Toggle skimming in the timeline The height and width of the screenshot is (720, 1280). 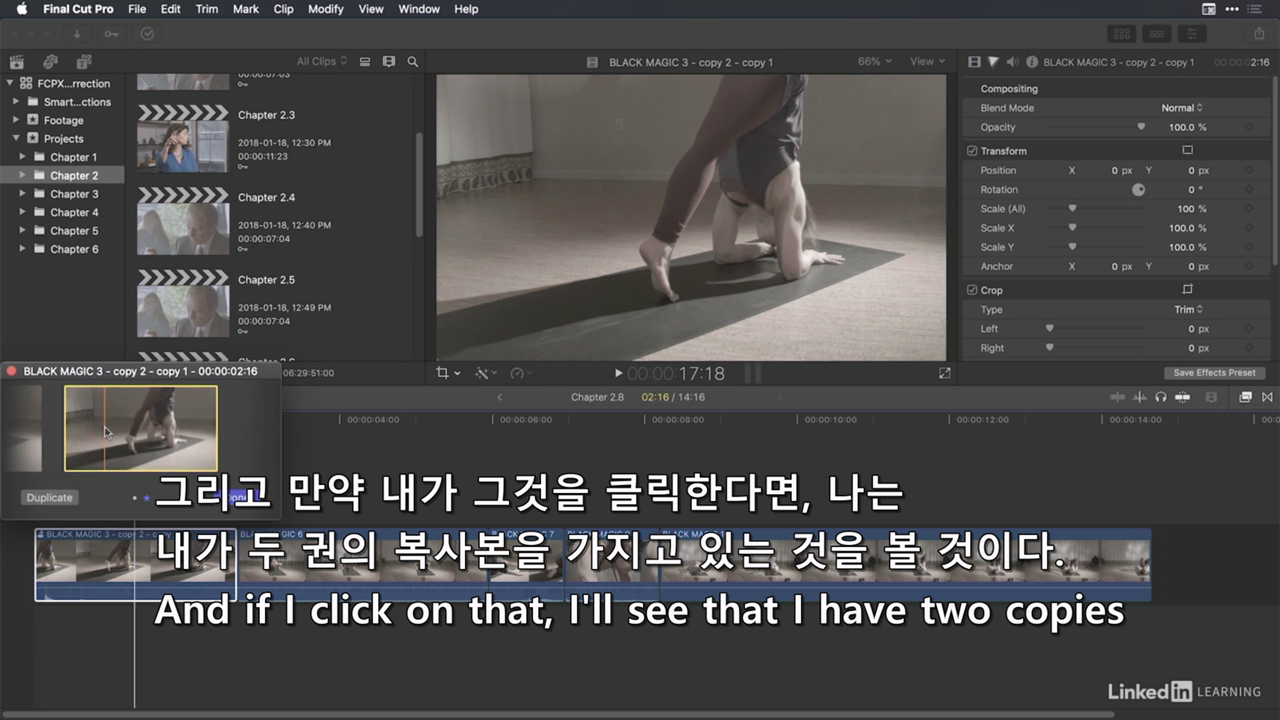pyautogui.click(x=1118, y=397)
